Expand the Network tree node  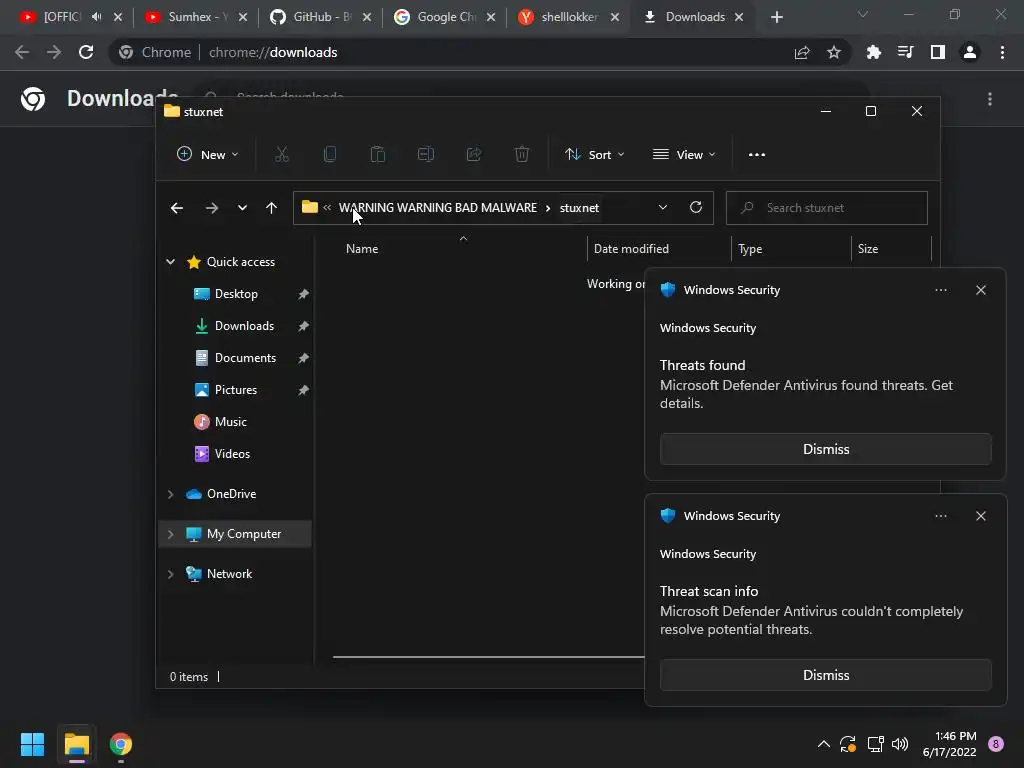170,574
